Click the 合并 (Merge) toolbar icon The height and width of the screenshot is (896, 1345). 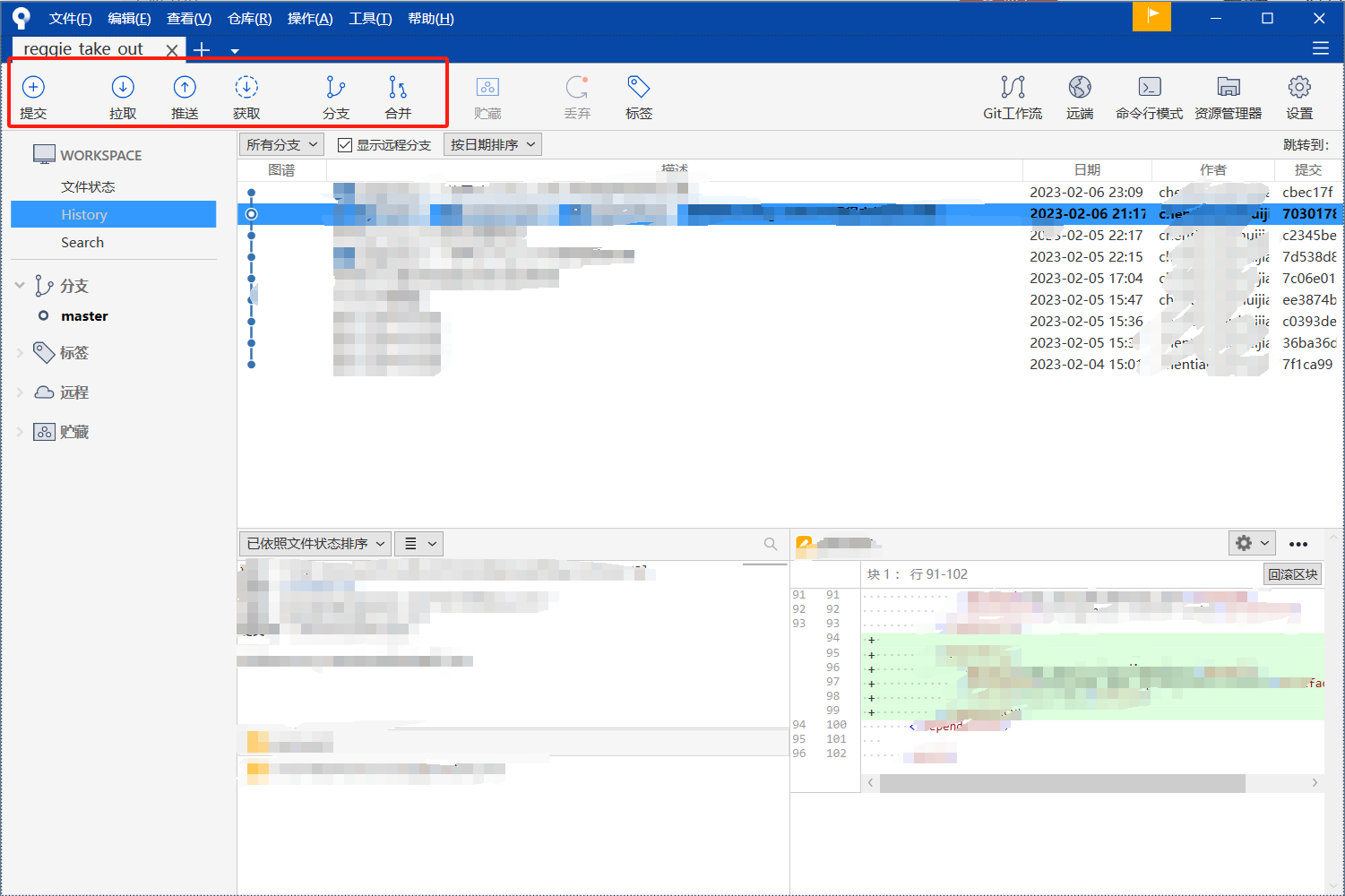point(398,87)
